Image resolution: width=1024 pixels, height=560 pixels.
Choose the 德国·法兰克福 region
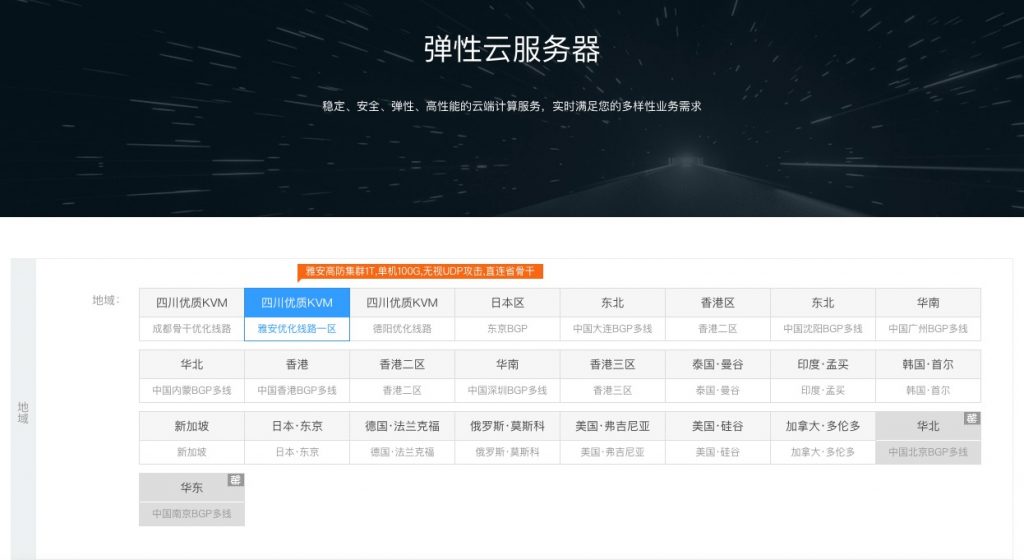point(402,438)
